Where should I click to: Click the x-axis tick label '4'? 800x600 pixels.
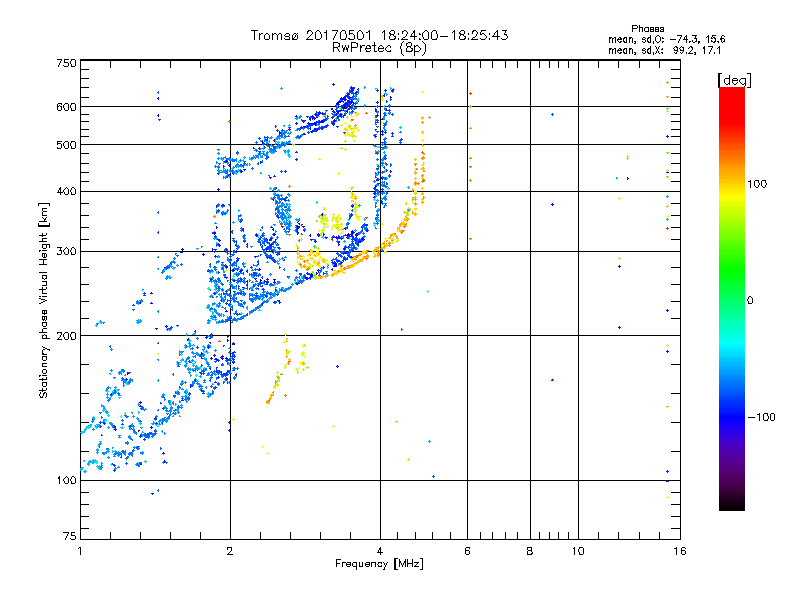point(380,551)
